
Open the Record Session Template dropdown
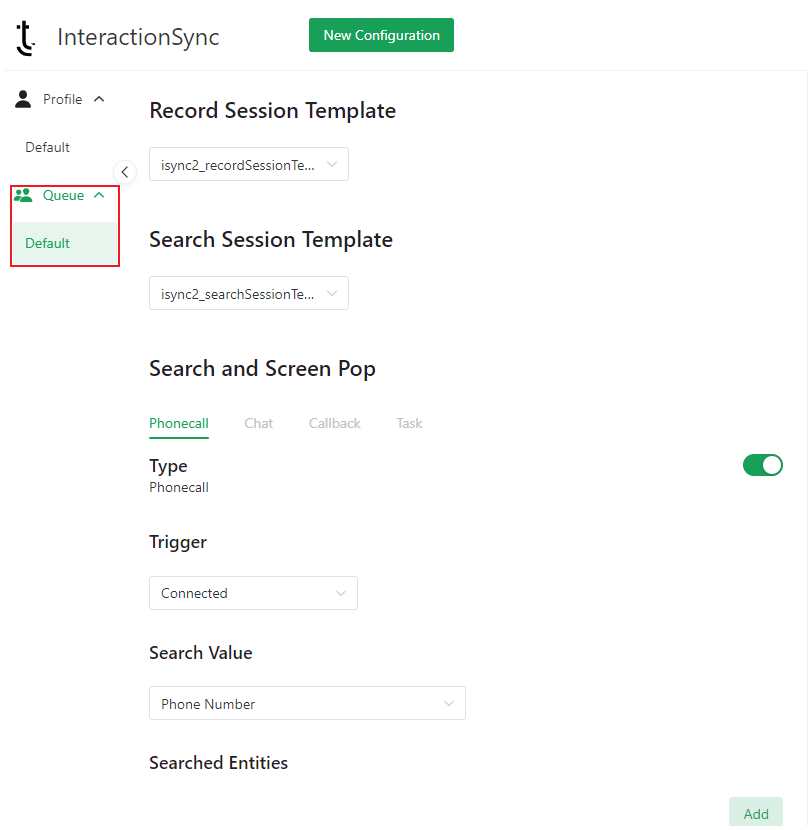point(249,165)
